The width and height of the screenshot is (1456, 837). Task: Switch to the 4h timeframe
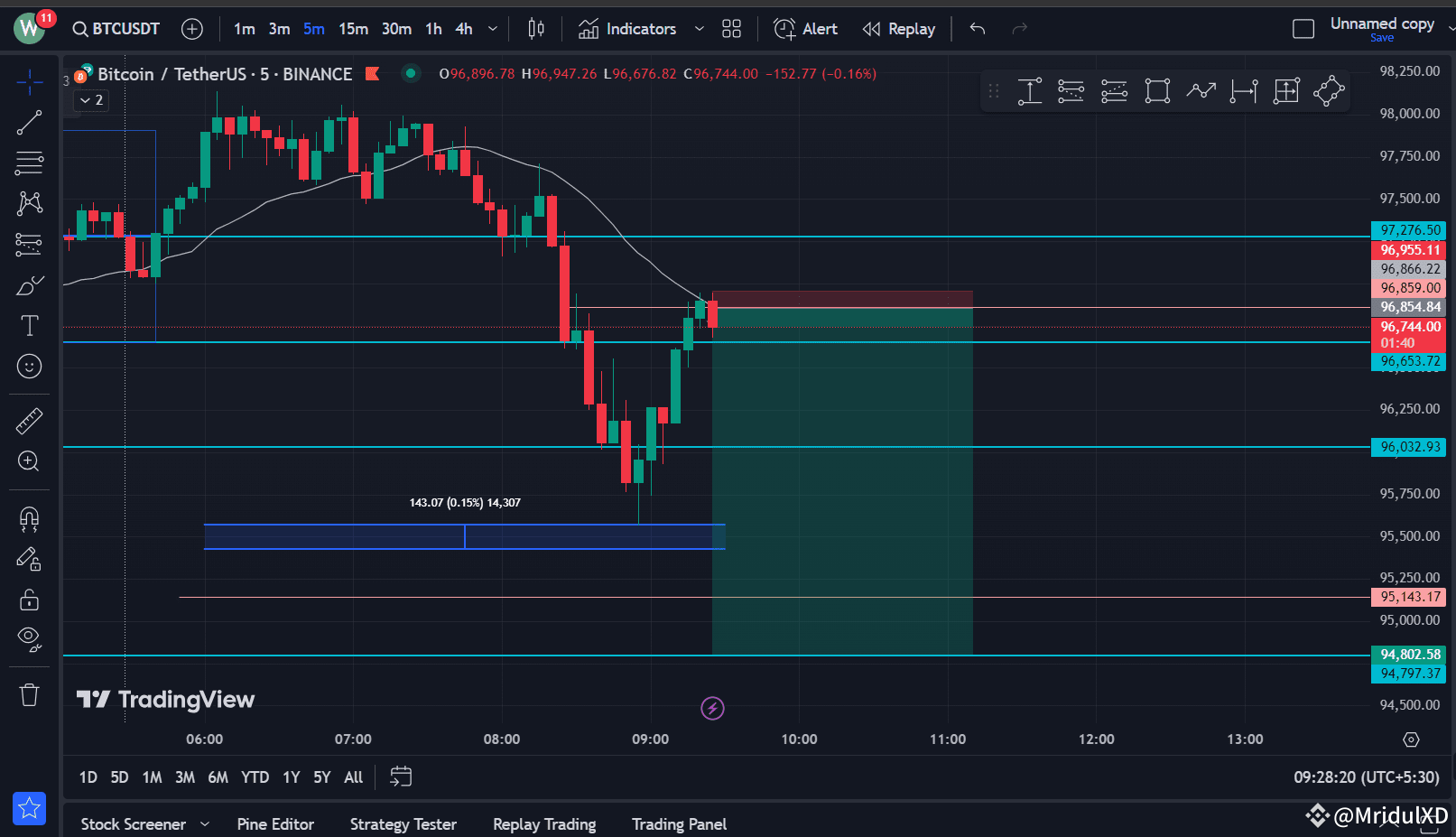click(464, 29)
